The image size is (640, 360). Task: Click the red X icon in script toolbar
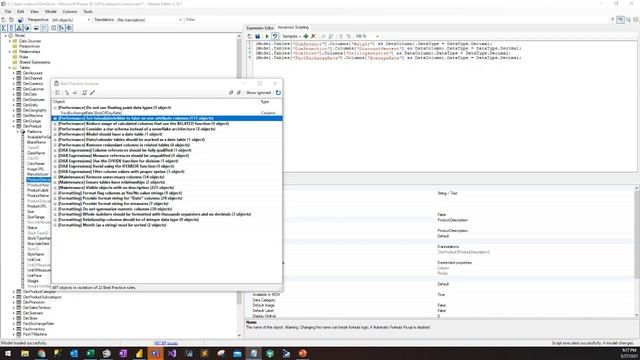click(x=313, y=36)
